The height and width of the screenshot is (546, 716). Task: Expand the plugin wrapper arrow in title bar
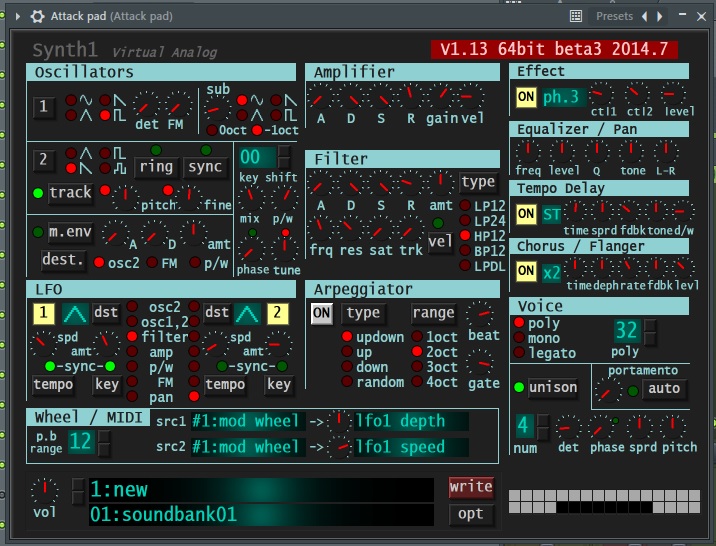point(18,16)
